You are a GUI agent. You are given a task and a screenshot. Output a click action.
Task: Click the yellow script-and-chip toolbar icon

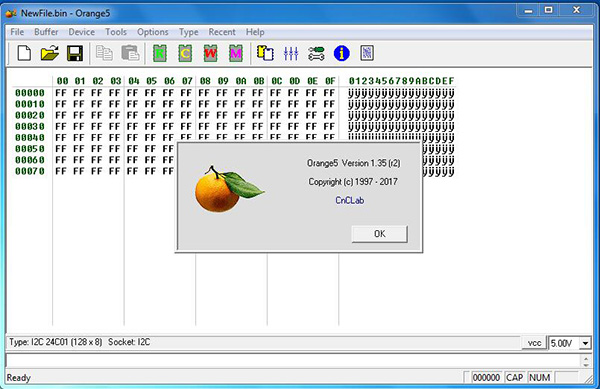click(265, 53)
